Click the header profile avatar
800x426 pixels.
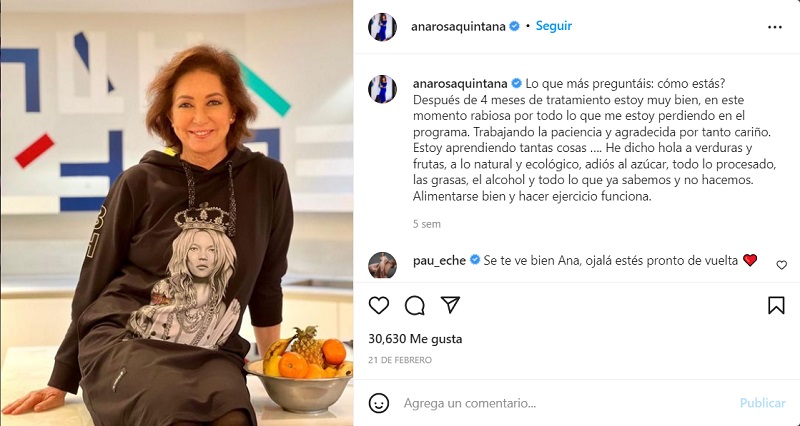pyautogui.click(x=382, y=27)
